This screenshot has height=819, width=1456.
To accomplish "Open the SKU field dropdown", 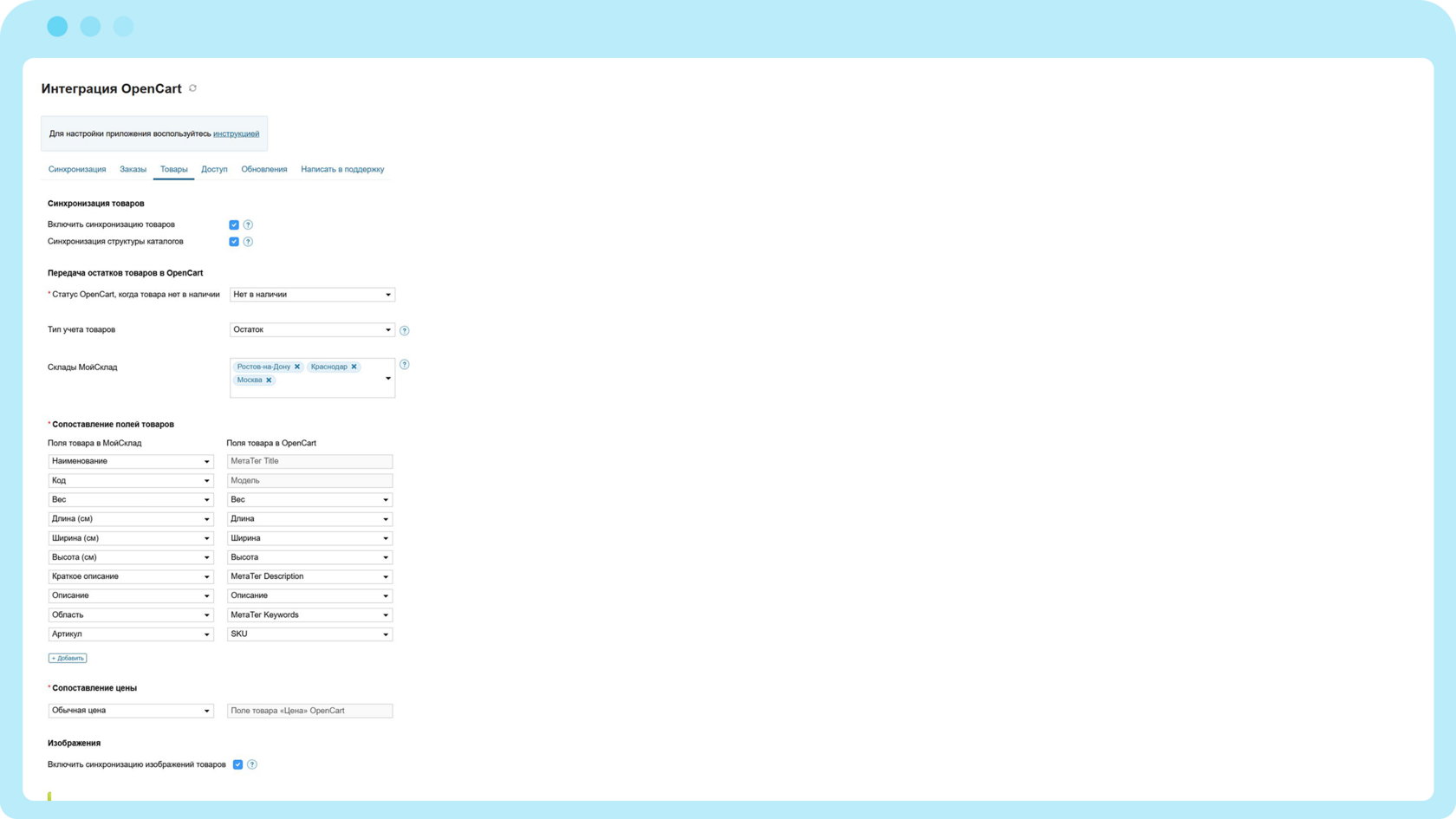I will point(309,634).
